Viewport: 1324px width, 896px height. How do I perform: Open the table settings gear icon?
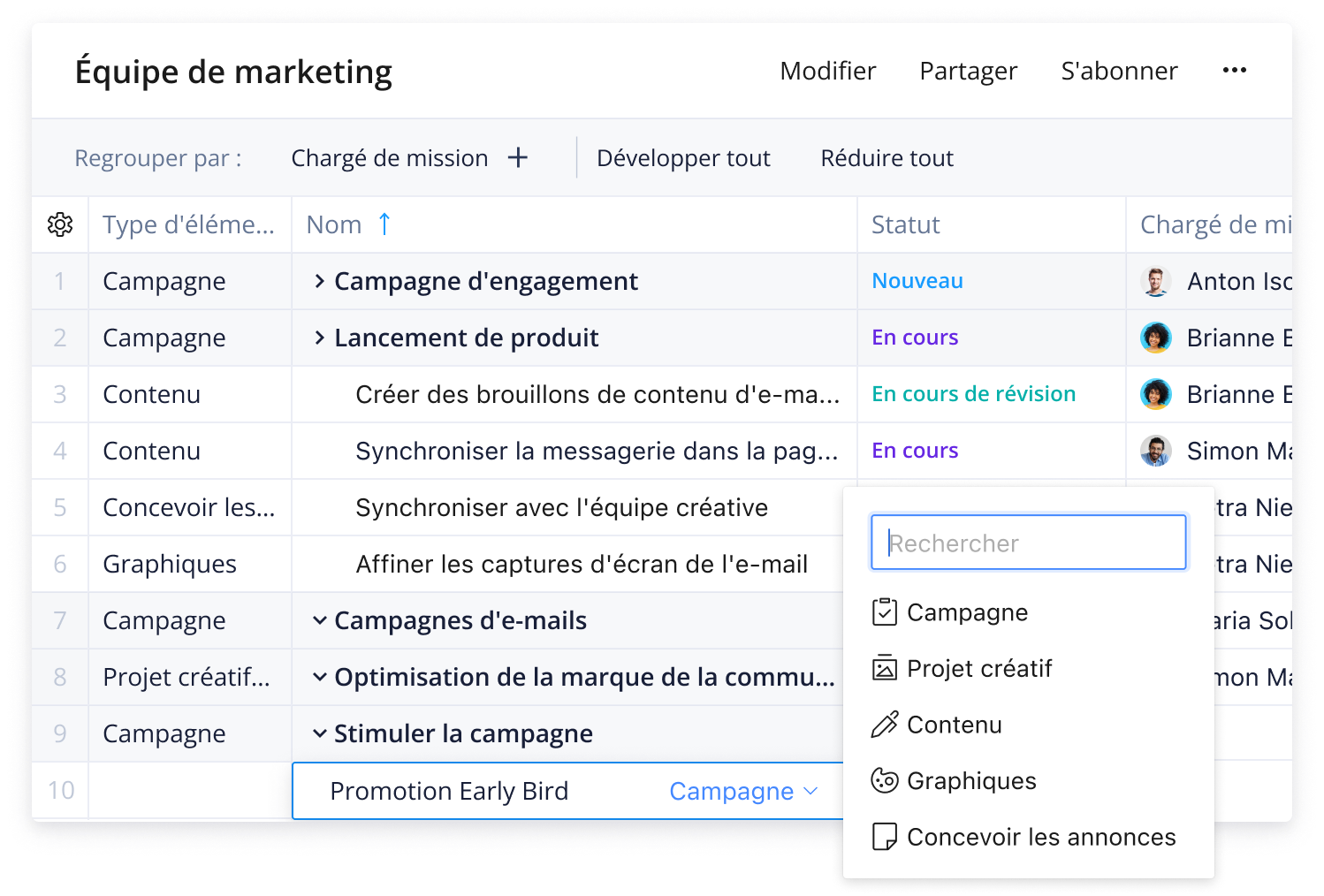pos(60,224)
